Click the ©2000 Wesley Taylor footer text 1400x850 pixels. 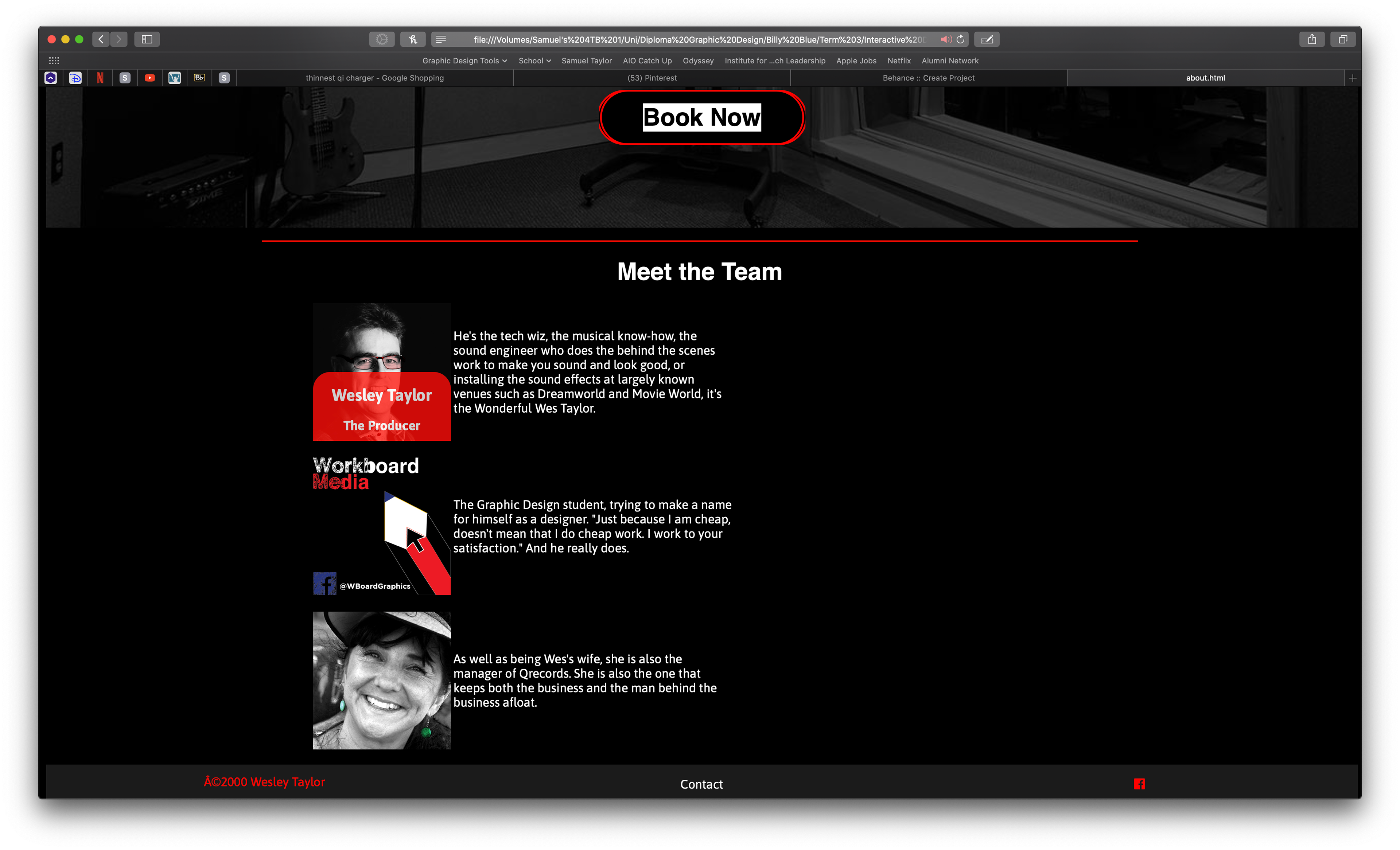[264, 782]
